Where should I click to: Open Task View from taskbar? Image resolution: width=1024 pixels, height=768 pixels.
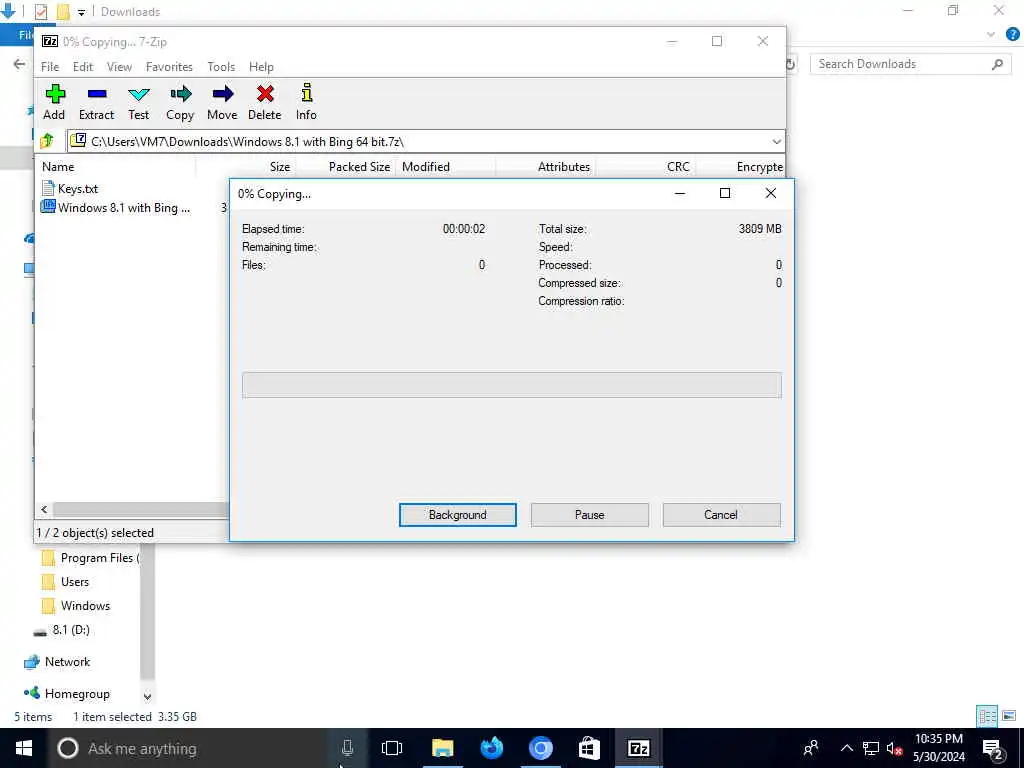coord(392,748)
